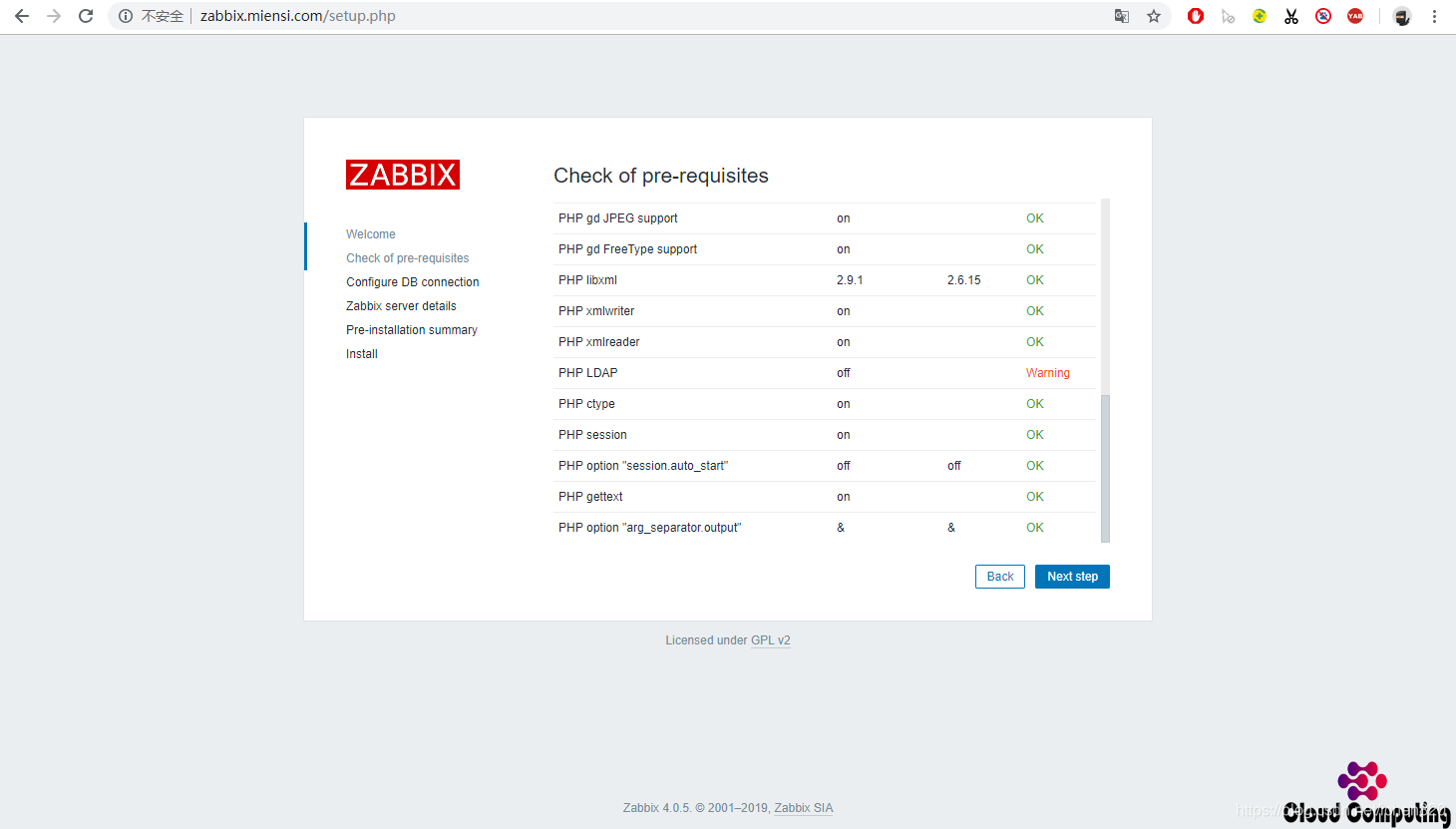Click the PHP gettext row label

(x=590, y=497)
